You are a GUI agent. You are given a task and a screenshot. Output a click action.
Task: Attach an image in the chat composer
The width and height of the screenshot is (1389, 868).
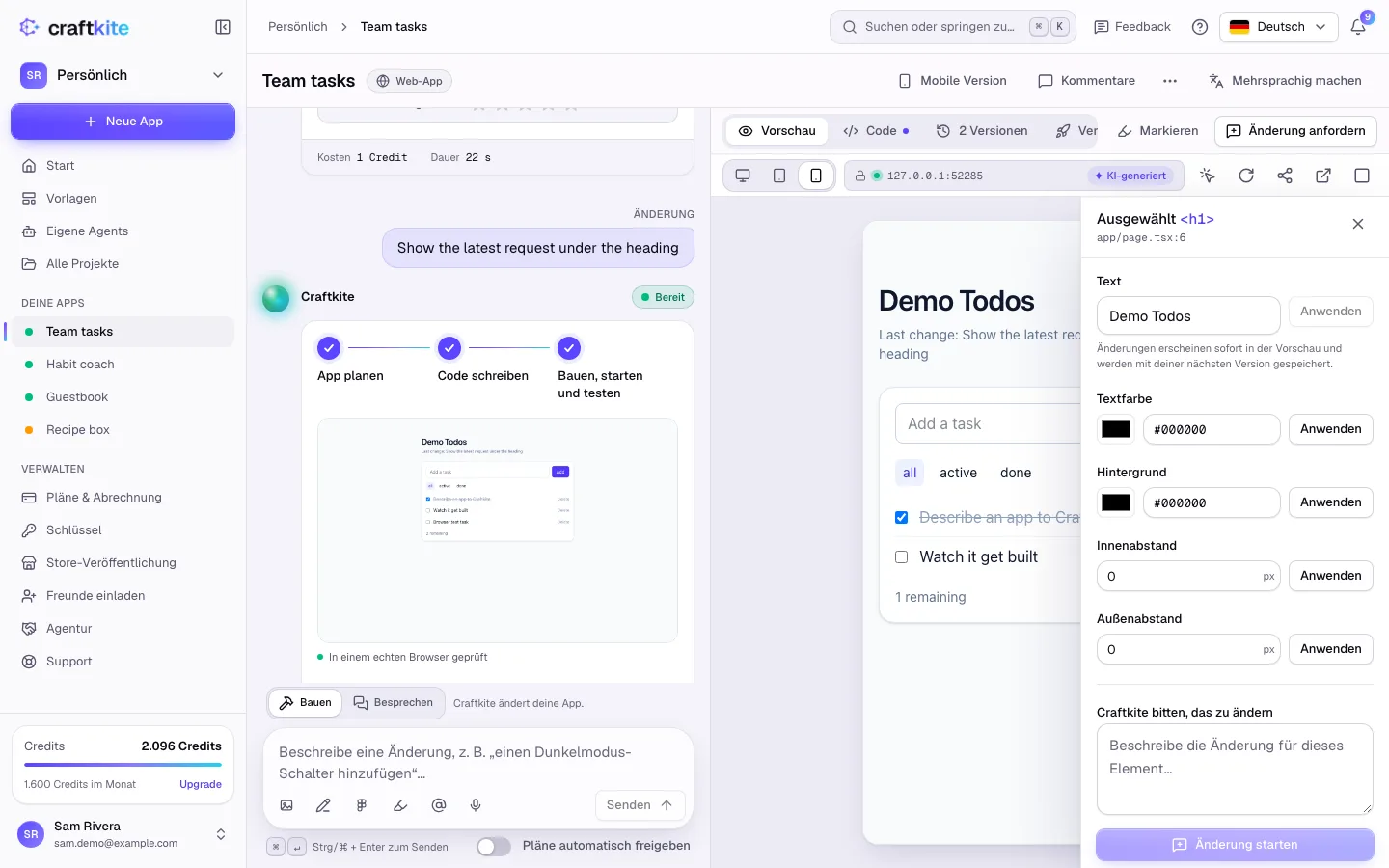click(x=286, y=805)
